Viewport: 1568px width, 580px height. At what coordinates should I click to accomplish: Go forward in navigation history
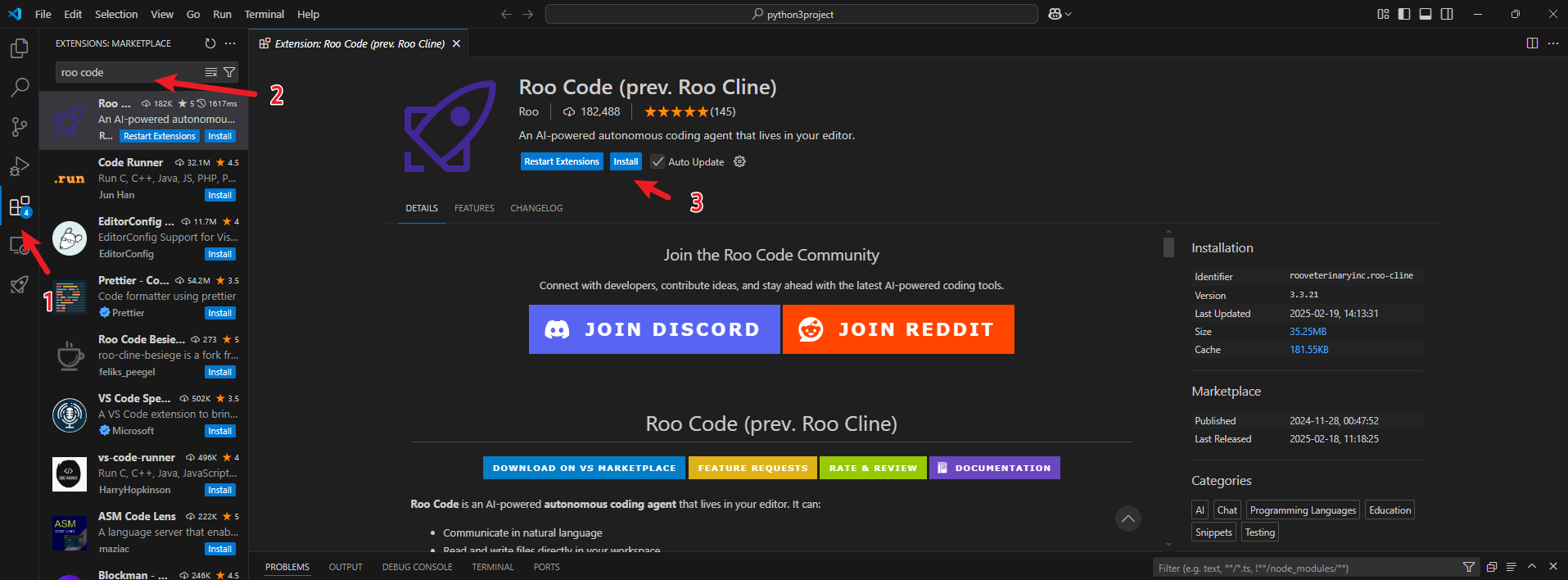(x=528, y=14)
